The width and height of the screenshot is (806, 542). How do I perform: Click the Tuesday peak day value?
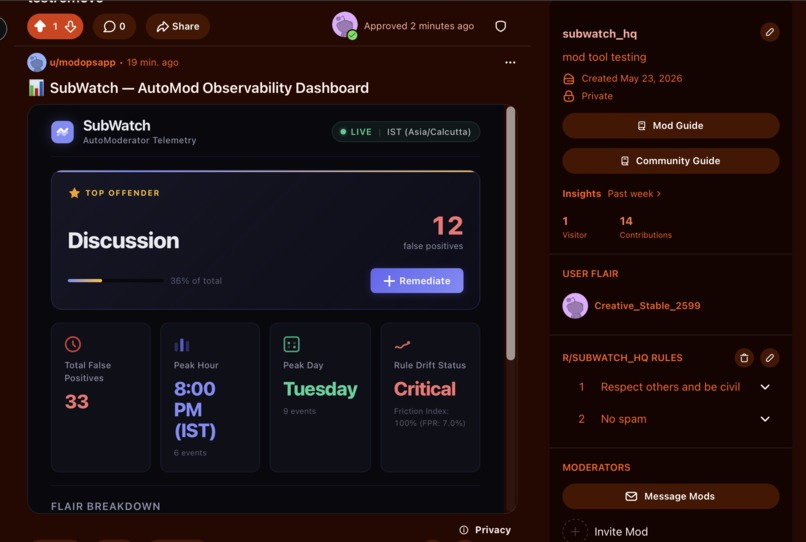(x=320, y=389)
